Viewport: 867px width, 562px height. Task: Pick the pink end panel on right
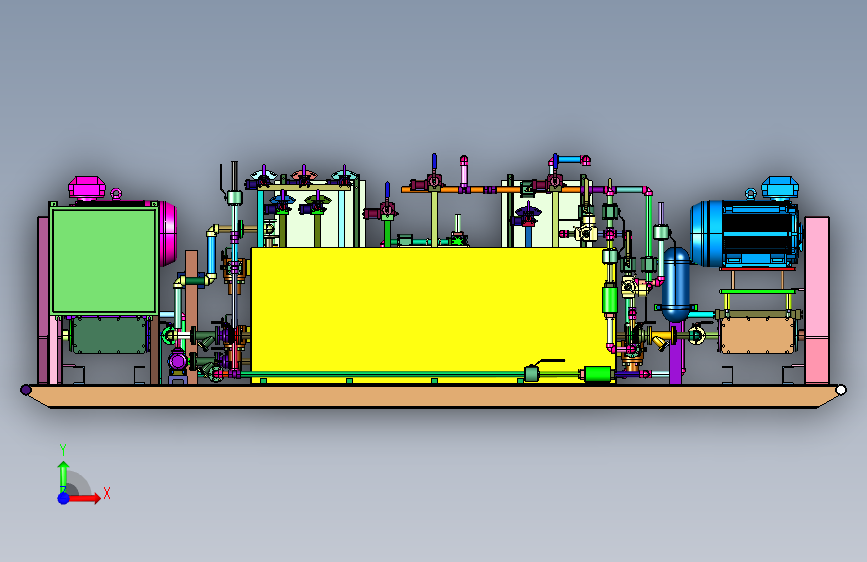pyautogui.click(x=817, y=299)
